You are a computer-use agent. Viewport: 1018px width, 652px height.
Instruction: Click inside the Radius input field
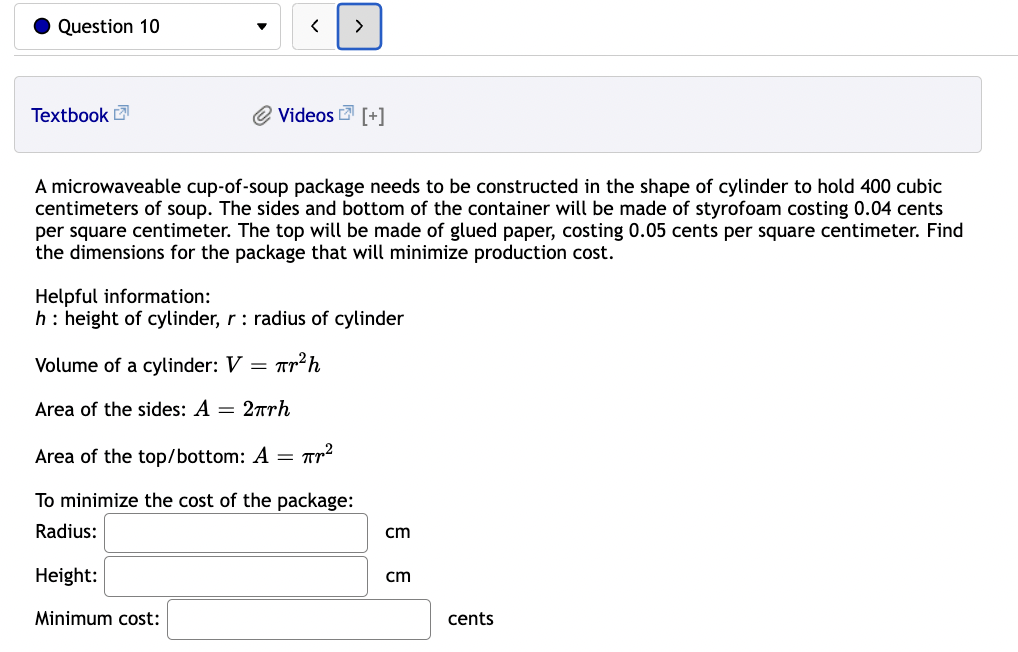(235, 533)
